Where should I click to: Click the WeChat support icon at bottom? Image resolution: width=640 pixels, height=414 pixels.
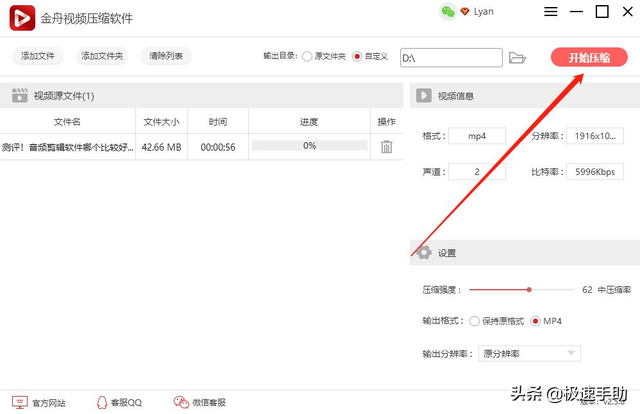click(181, 402)
